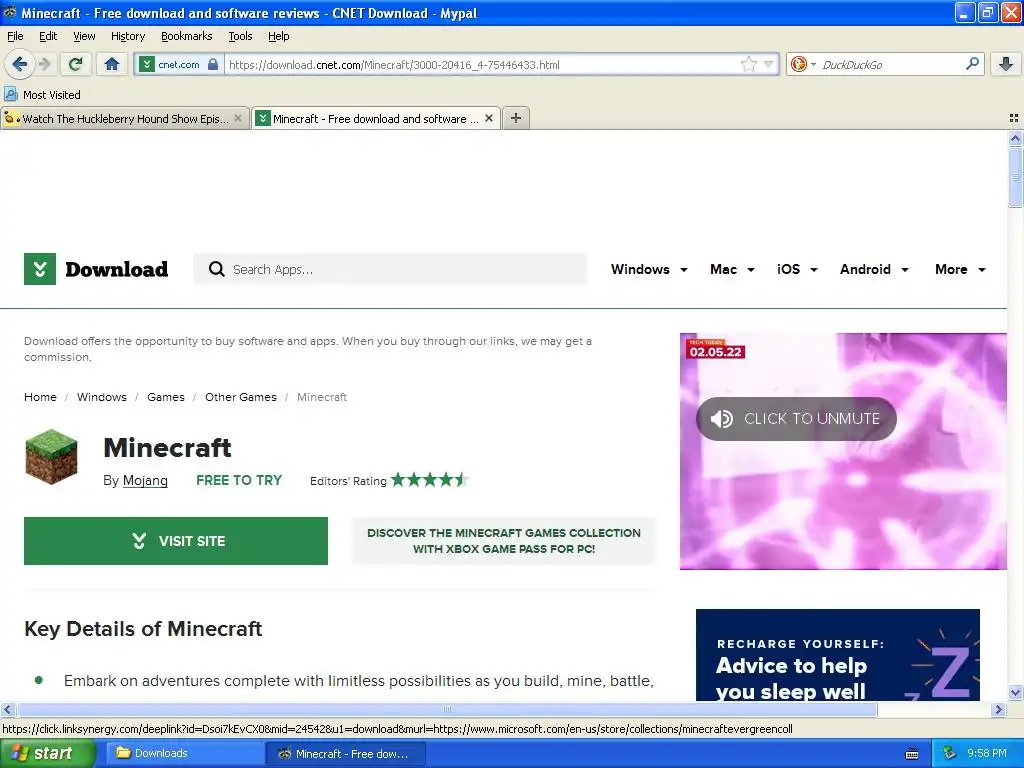Open the browser Home icon
The image size is (1024, 768).
112,64
